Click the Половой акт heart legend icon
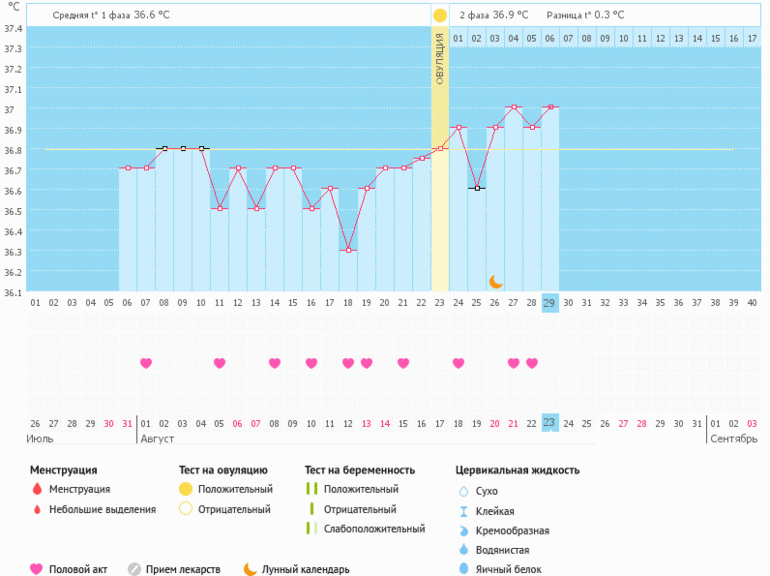Image resolution: width=770 pixels, height=576 pixels. click(x=37, y=569)
